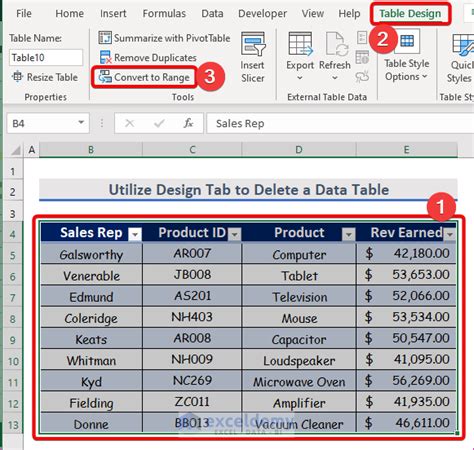
Task: Click the Table Name input field
Action: coord(46,58)
